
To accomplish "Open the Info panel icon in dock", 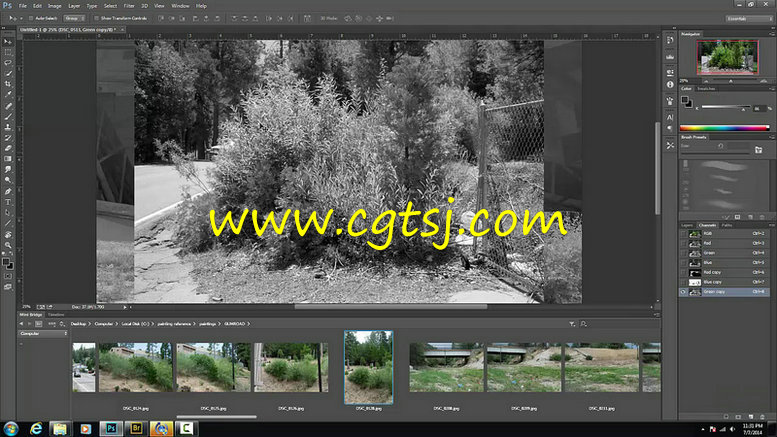I will pyautogui.click(x=670, y=85).
